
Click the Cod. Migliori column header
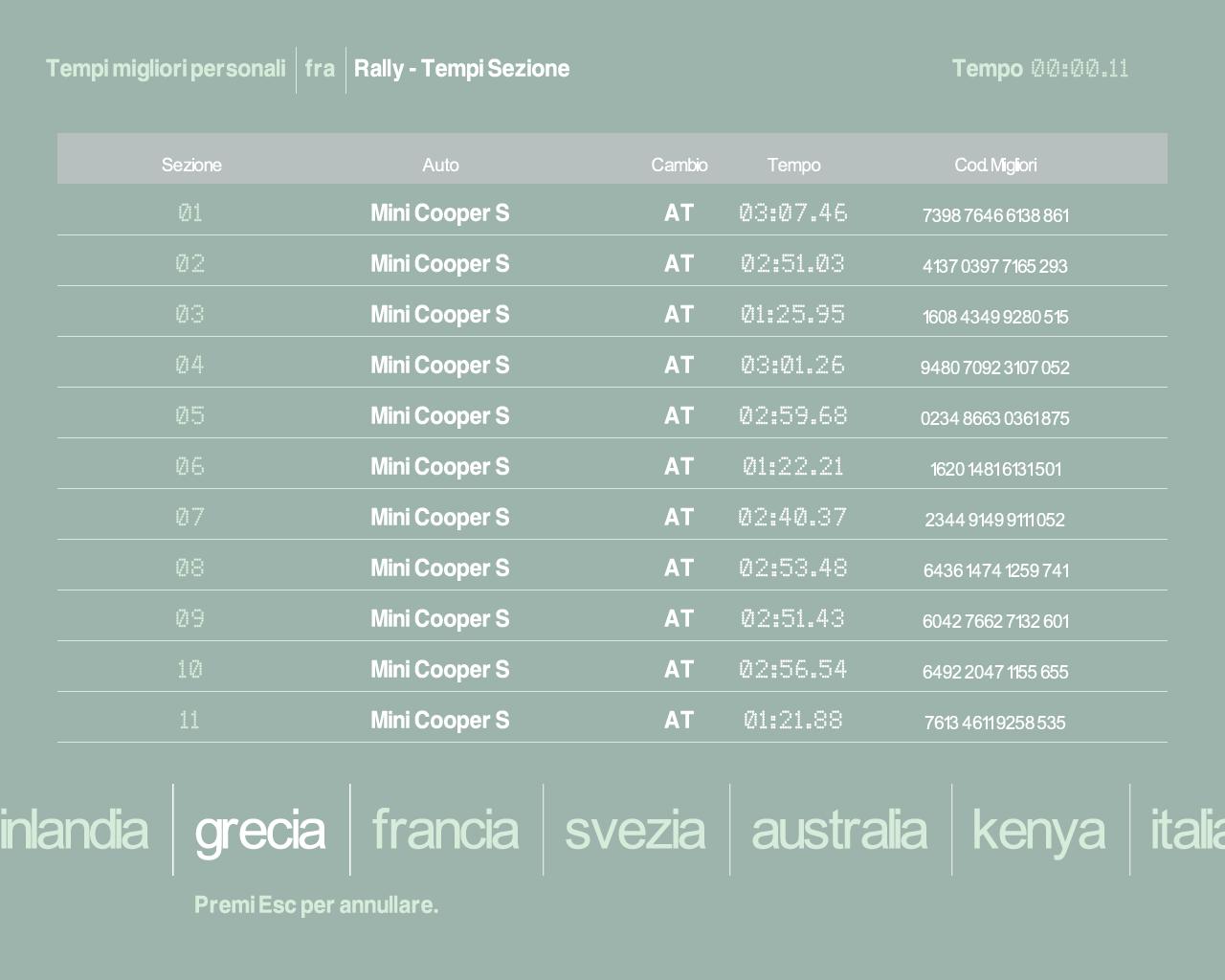[x=994, y=165]
